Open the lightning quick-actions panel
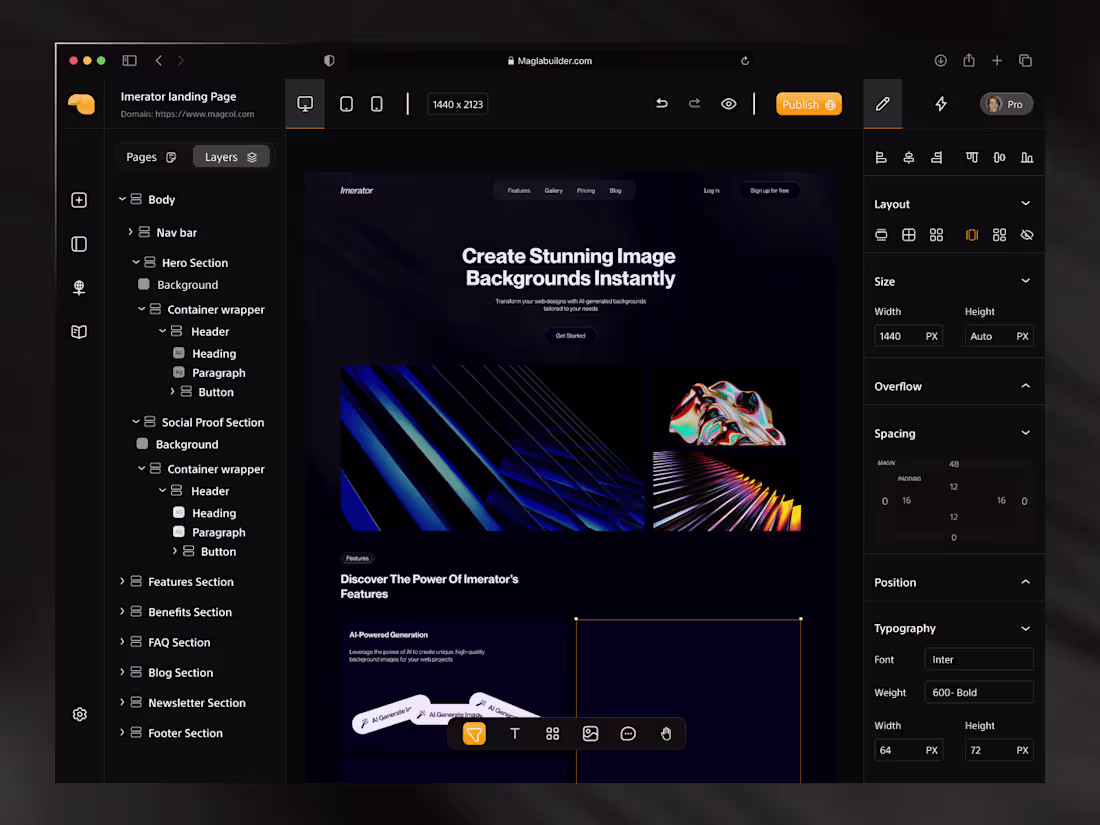 (x=939, y=103)
